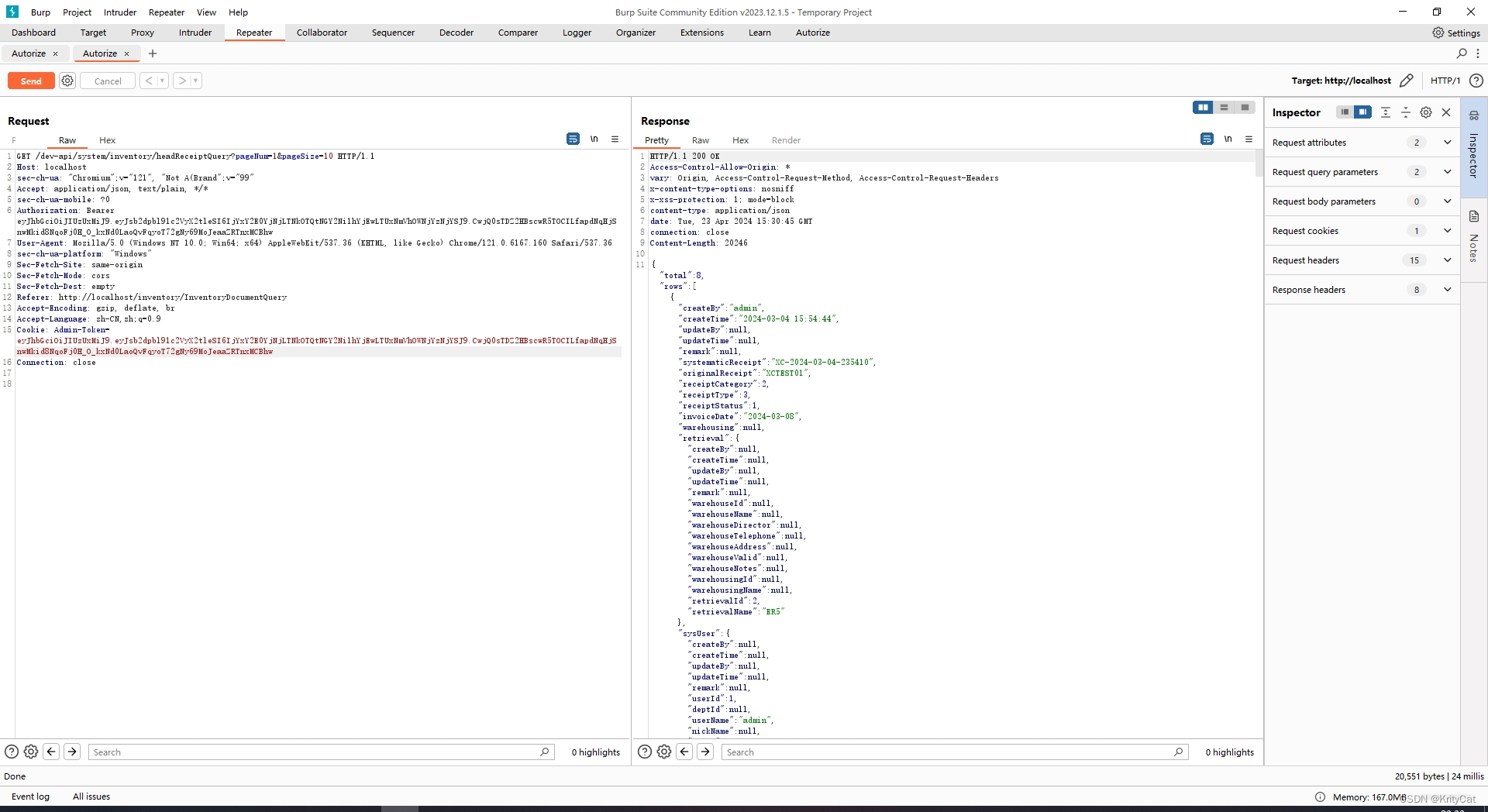Expand Request attributes section

tap(1447, 143)
